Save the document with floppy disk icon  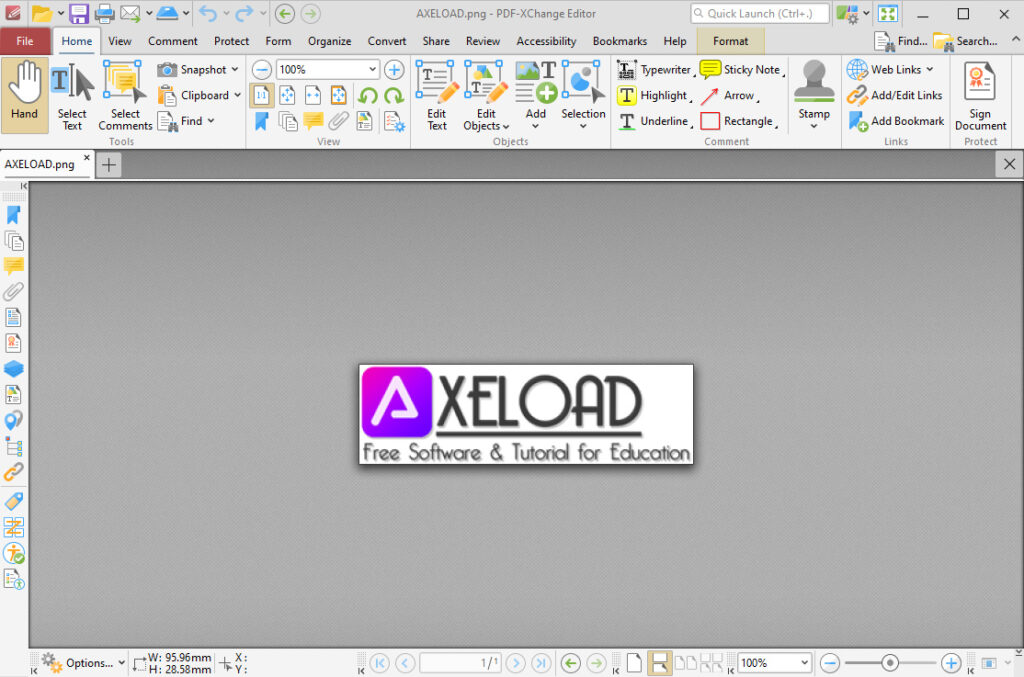[x=79, y=13]
